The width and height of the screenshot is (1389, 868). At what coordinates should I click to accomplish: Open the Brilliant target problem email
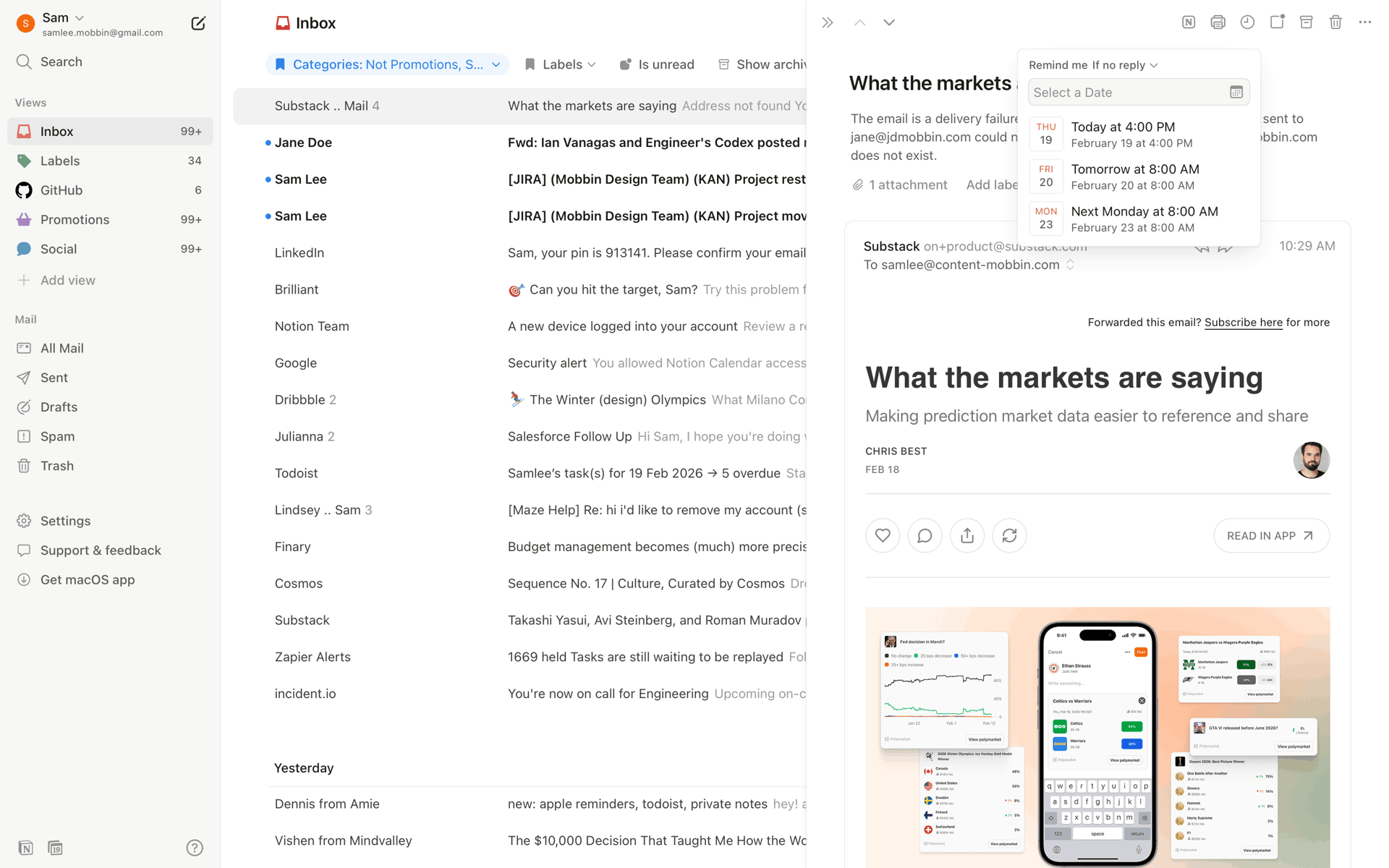(x=519, y=290)
